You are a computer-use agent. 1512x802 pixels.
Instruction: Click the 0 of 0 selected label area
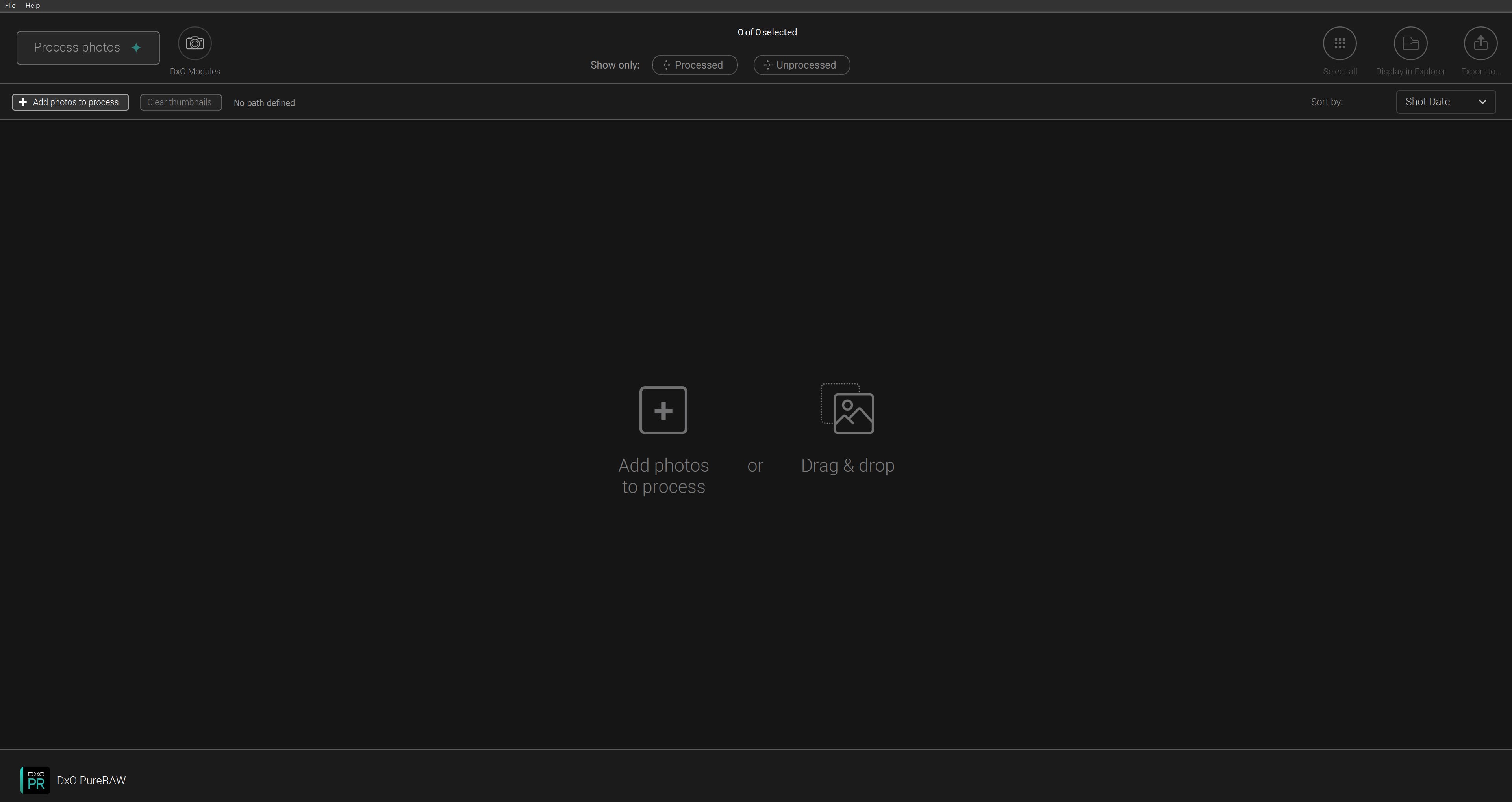(767, 32)
